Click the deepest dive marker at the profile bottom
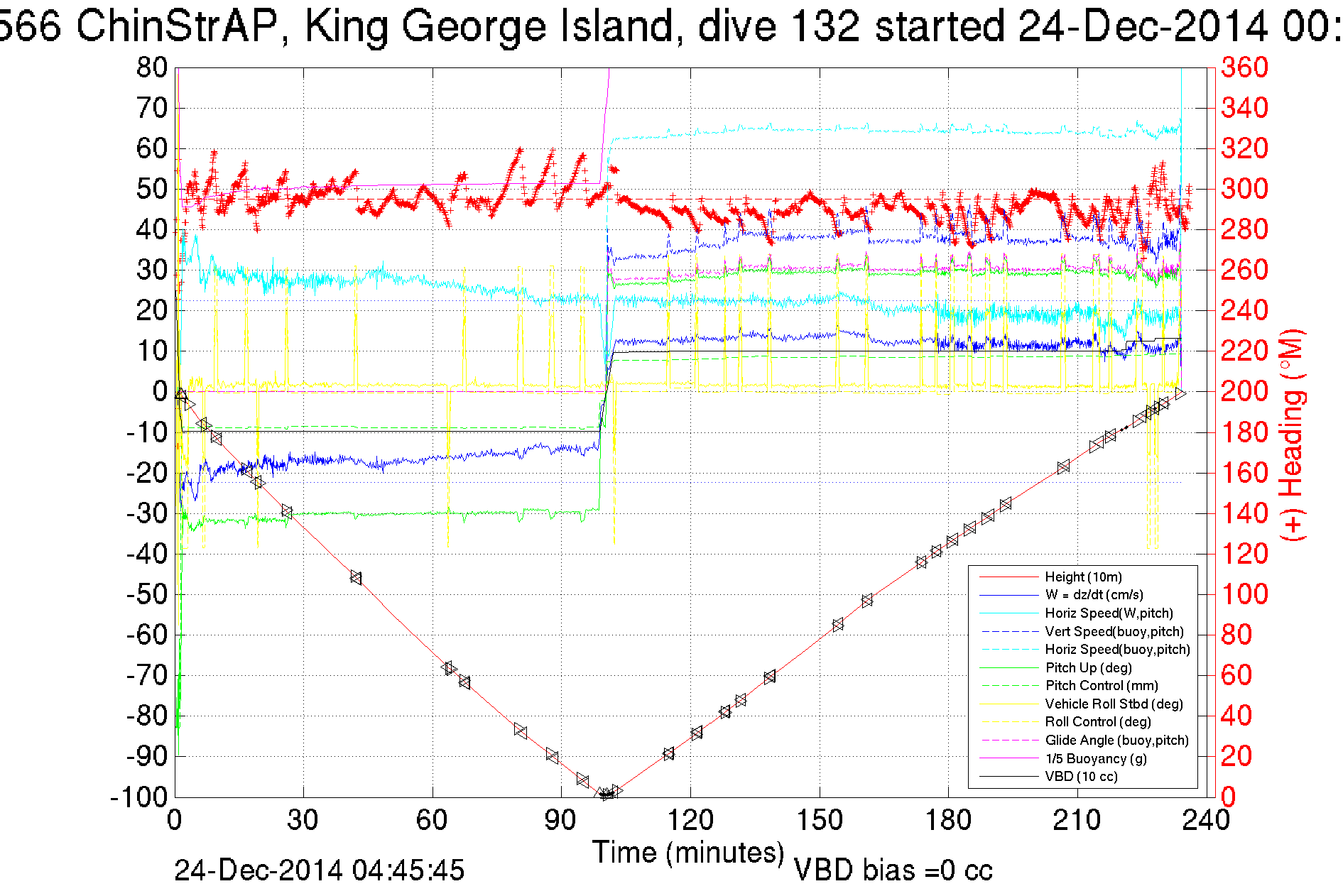Image resolution: width=1343 pixels, height=896 pixels. pos(606,794)
